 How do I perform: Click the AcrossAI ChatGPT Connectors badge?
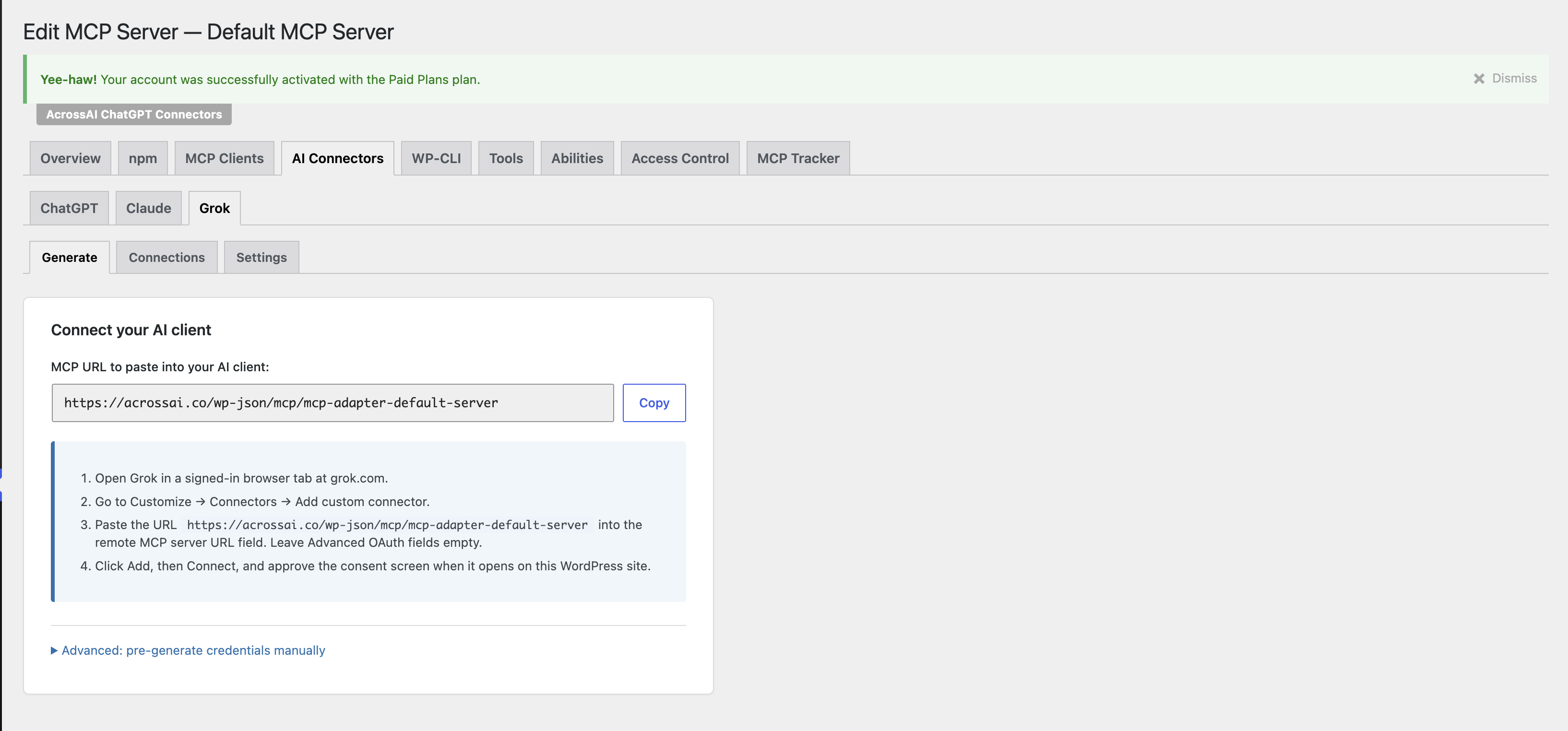coord(134,115)
